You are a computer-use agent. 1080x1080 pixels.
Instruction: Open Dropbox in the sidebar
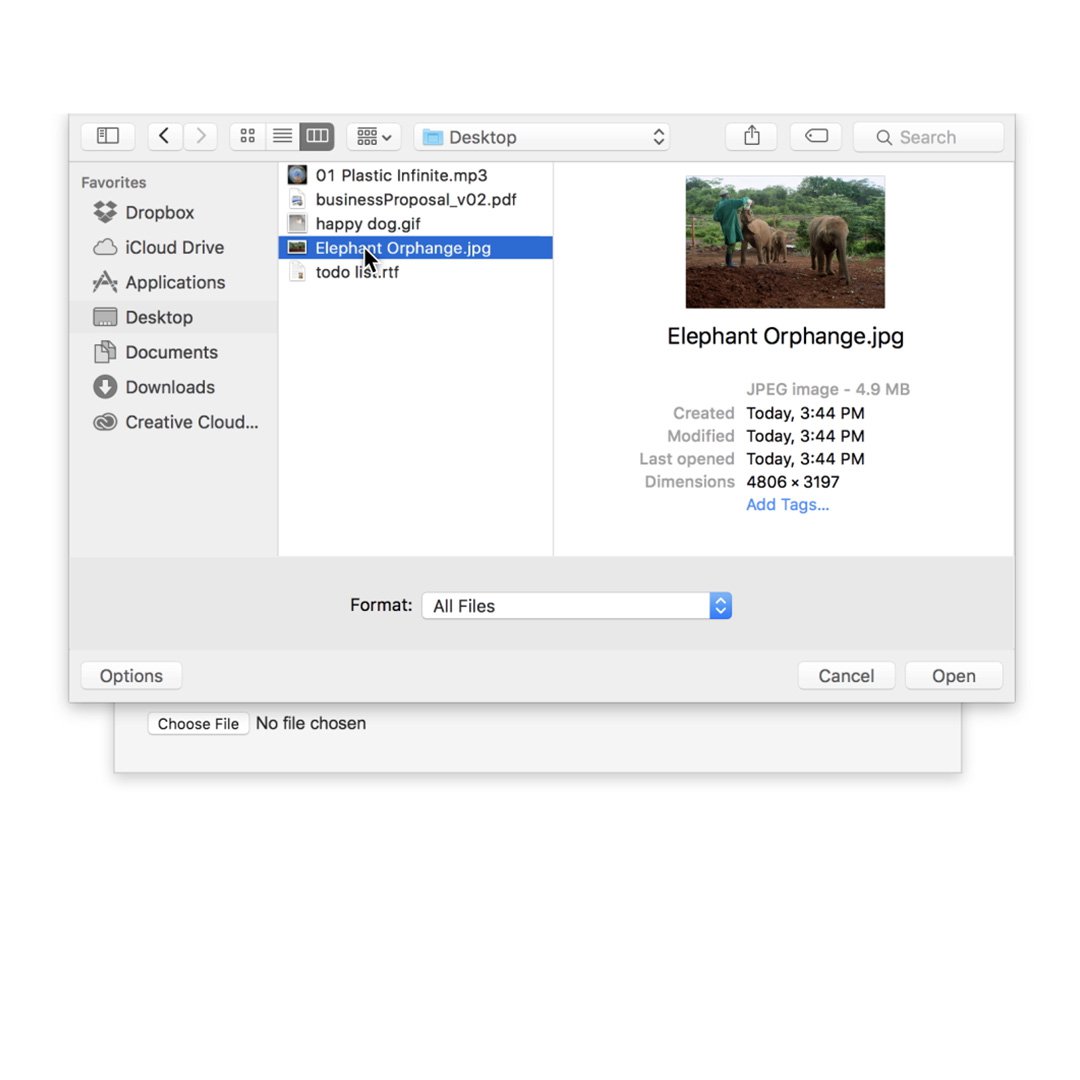click(174, 212)
